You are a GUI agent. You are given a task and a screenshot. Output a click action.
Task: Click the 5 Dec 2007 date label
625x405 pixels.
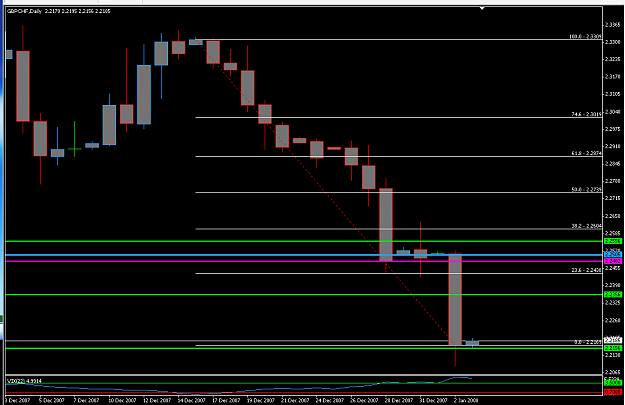pos(52,400)
